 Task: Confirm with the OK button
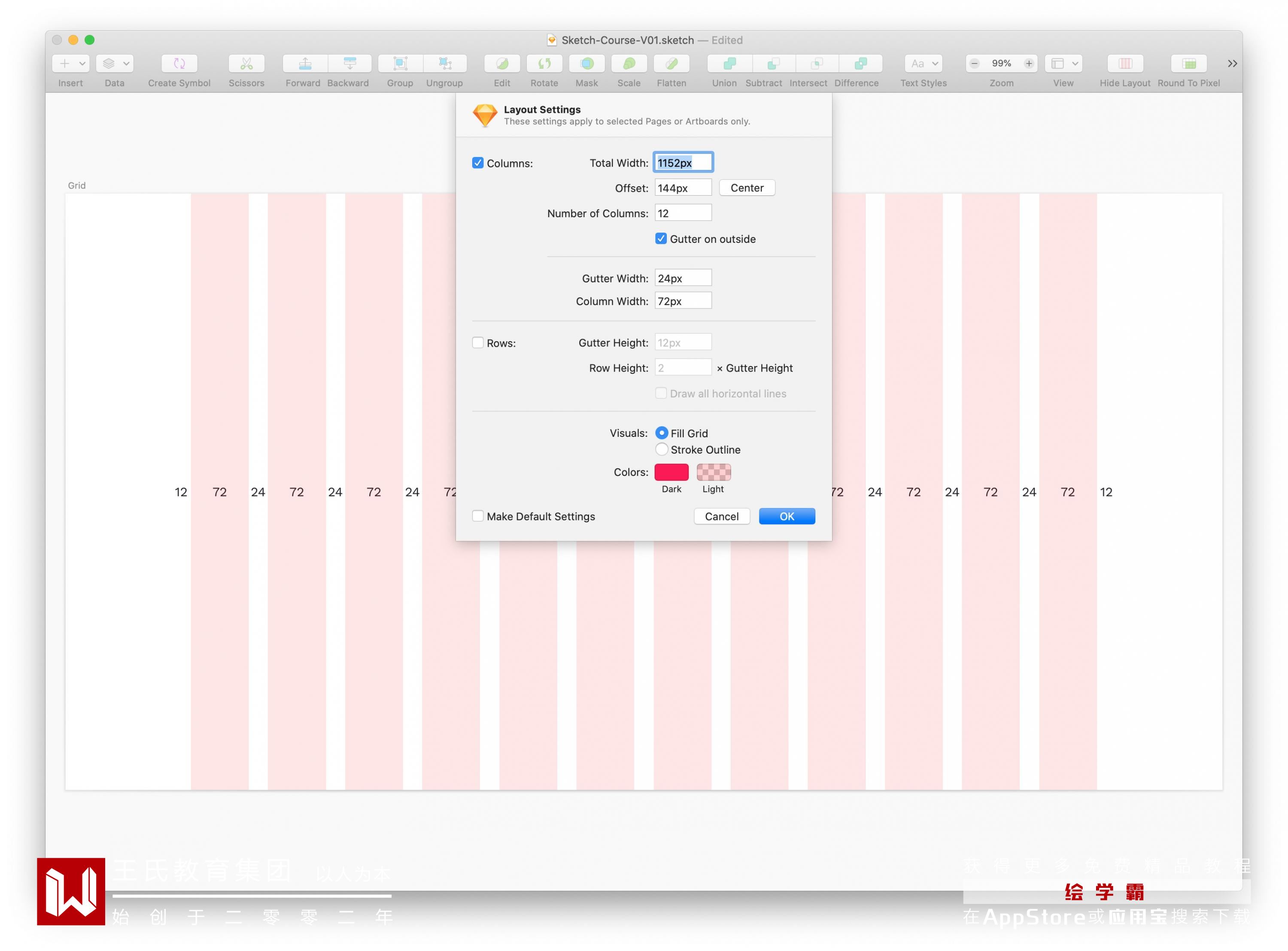coord(787,516)
